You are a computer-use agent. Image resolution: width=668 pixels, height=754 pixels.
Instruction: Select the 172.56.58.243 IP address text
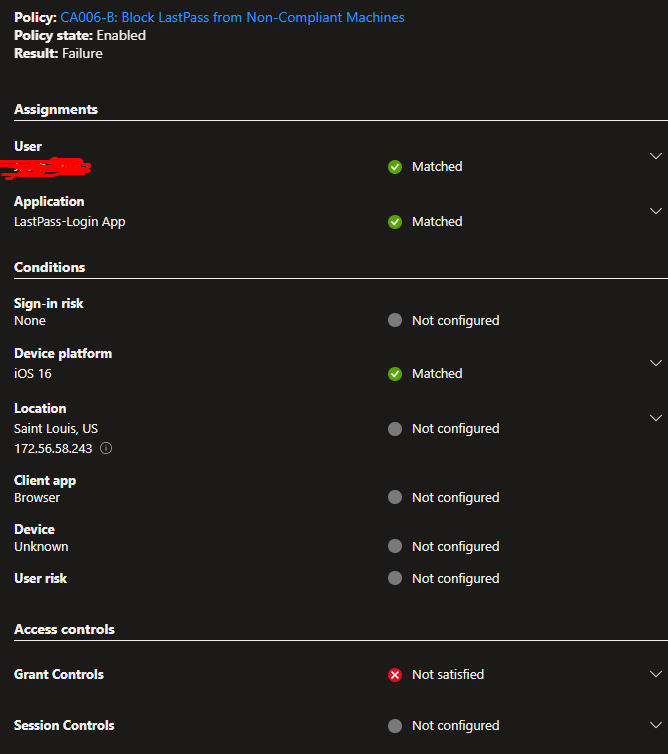(x=53, y=449)
